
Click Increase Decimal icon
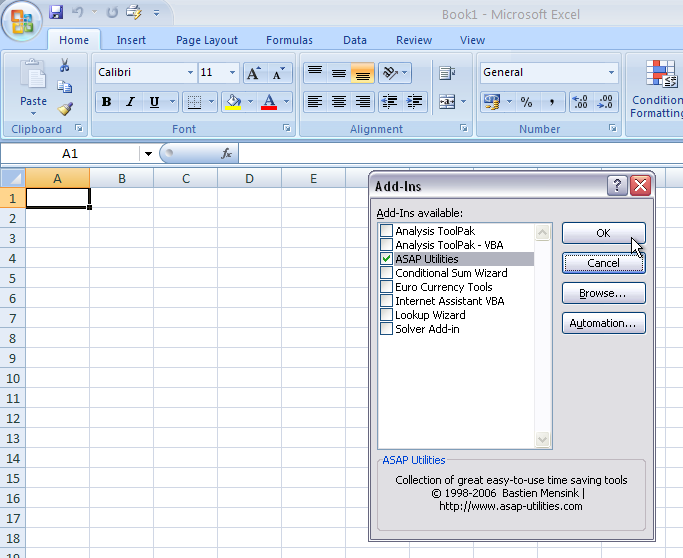pos(581,102)
